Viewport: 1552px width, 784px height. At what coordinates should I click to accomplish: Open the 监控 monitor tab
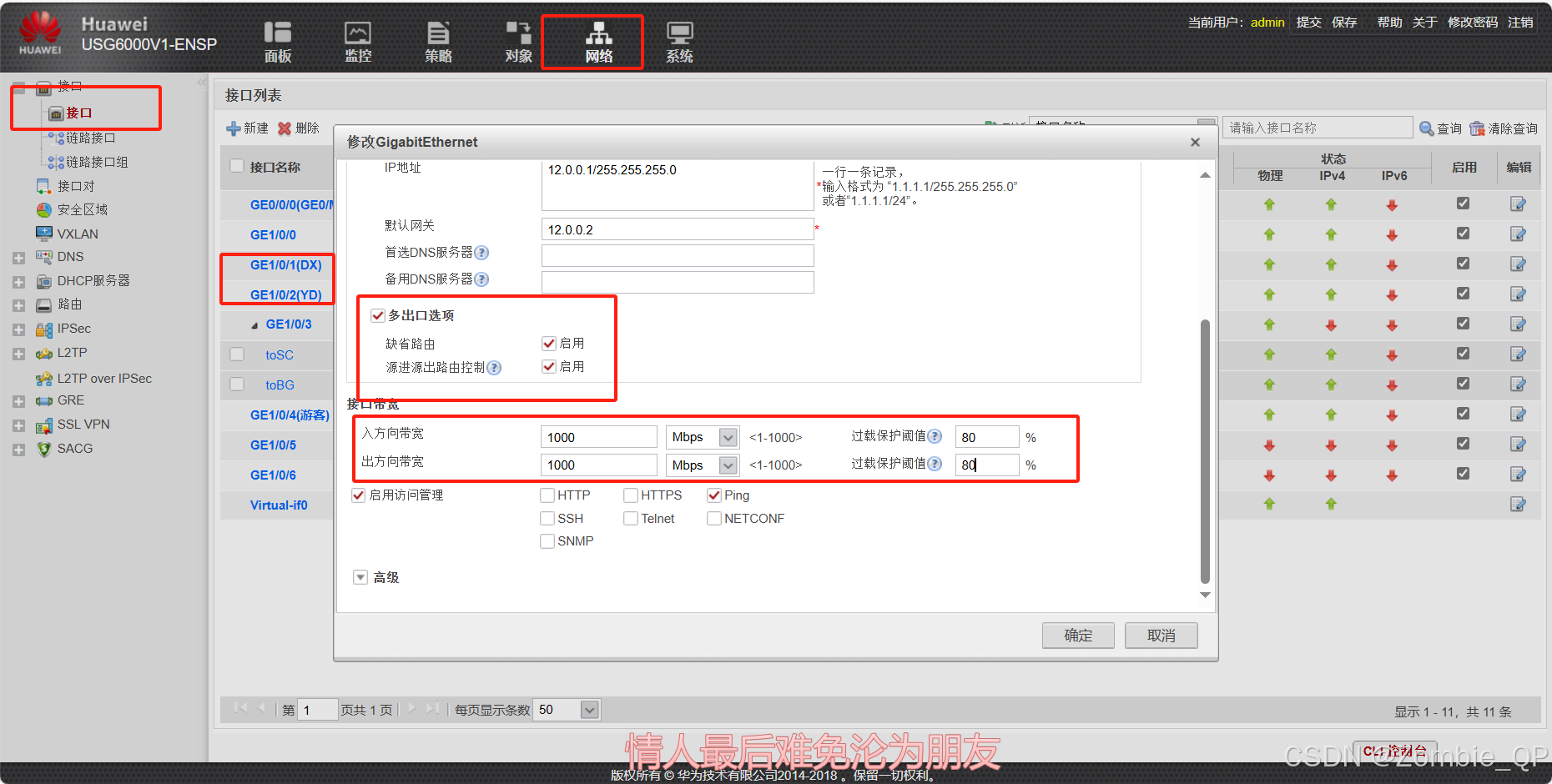click(x=358, y=43)
